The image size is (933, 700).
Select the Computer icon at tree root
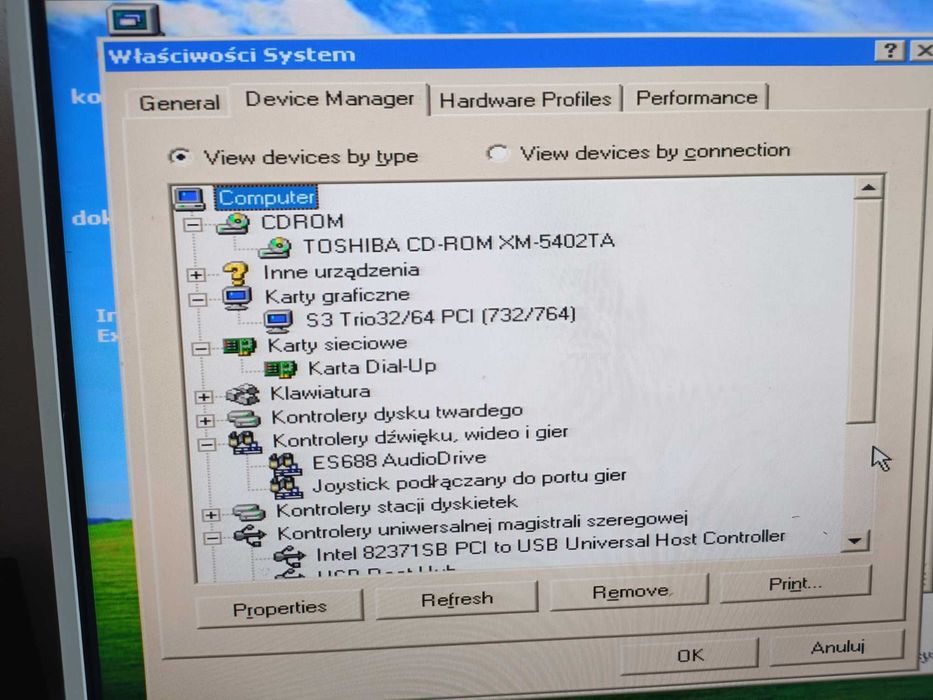click(x=189, y=198)
